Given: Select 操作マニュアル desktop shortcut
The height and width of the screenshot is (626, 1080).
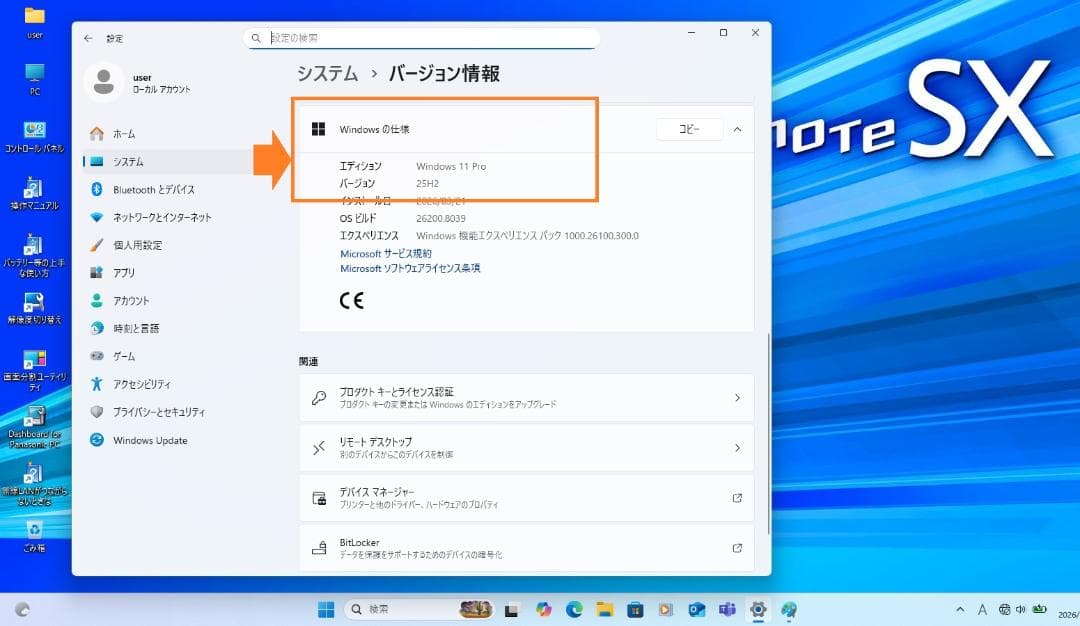Looking at the screenshot, I should tap(34, 194).
